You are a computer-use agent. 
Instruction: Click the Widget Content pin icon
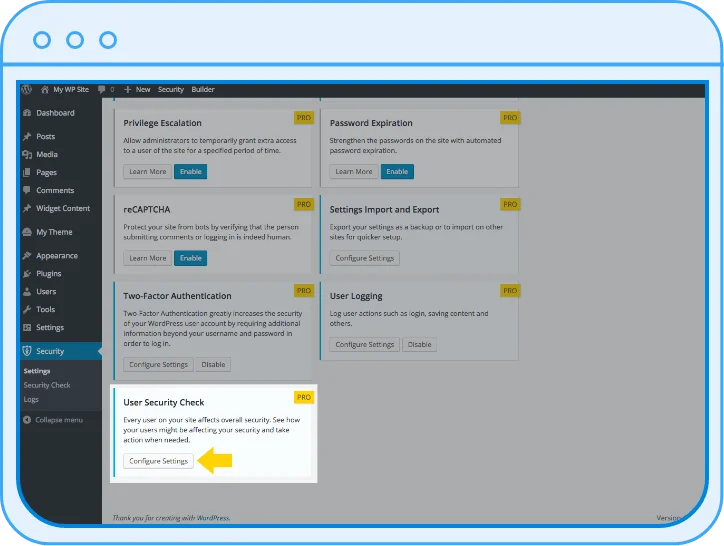[27, 208]
